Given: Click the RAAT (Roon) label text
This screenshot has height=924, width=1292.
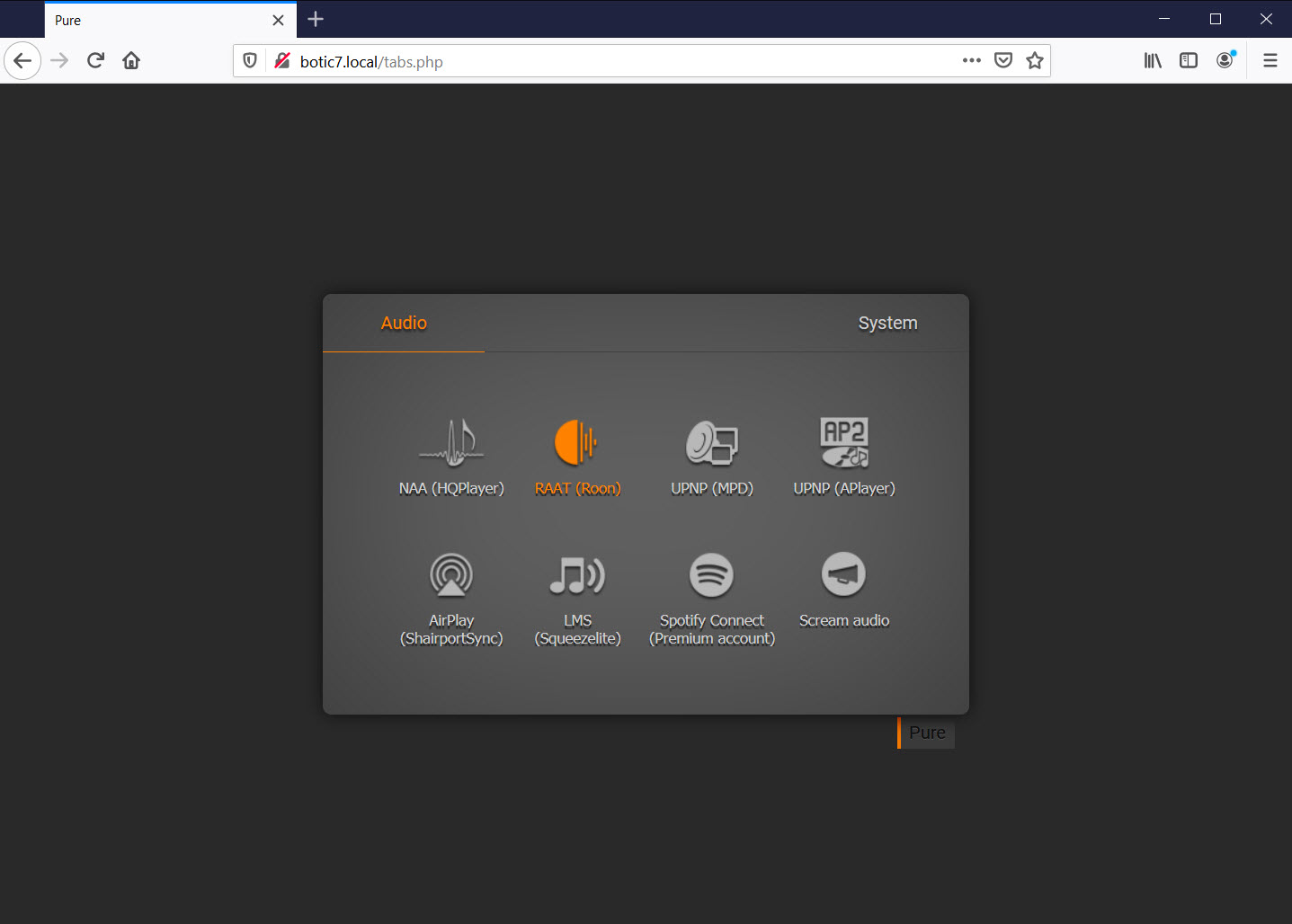Looking at the screenshot, I should pos(577,488).
